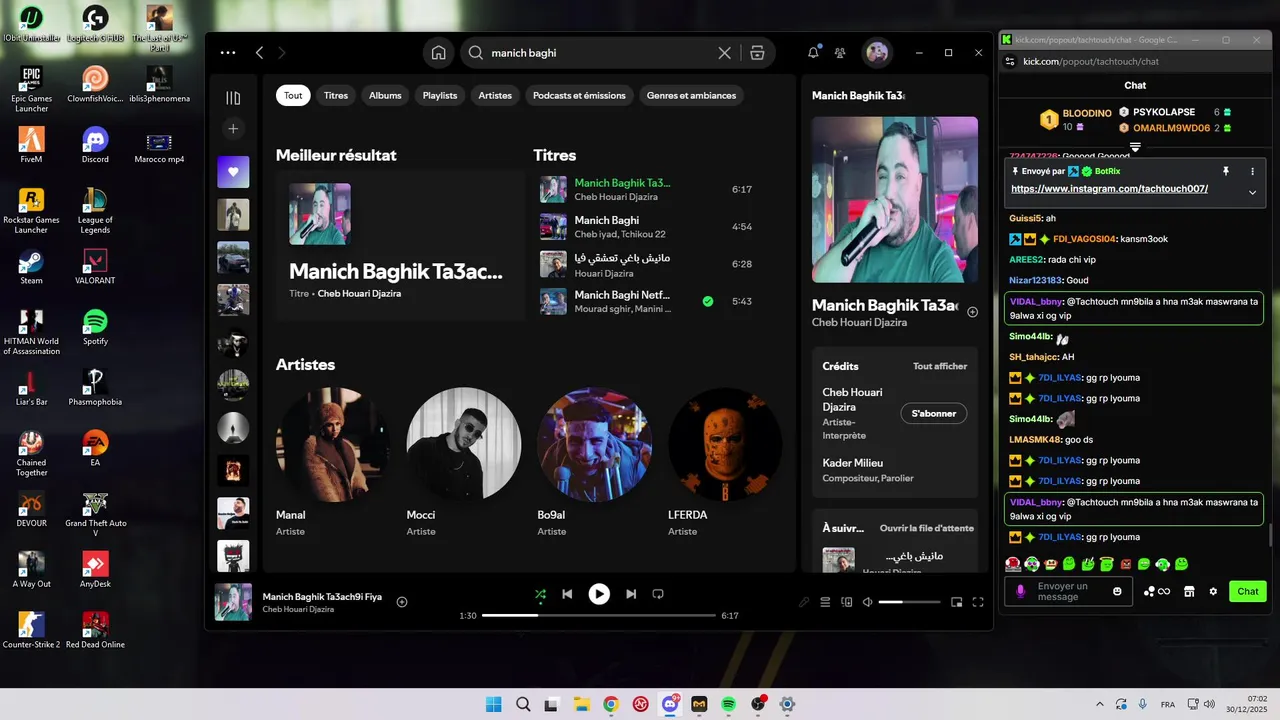Open the artist Mocci

coord(464,444)
